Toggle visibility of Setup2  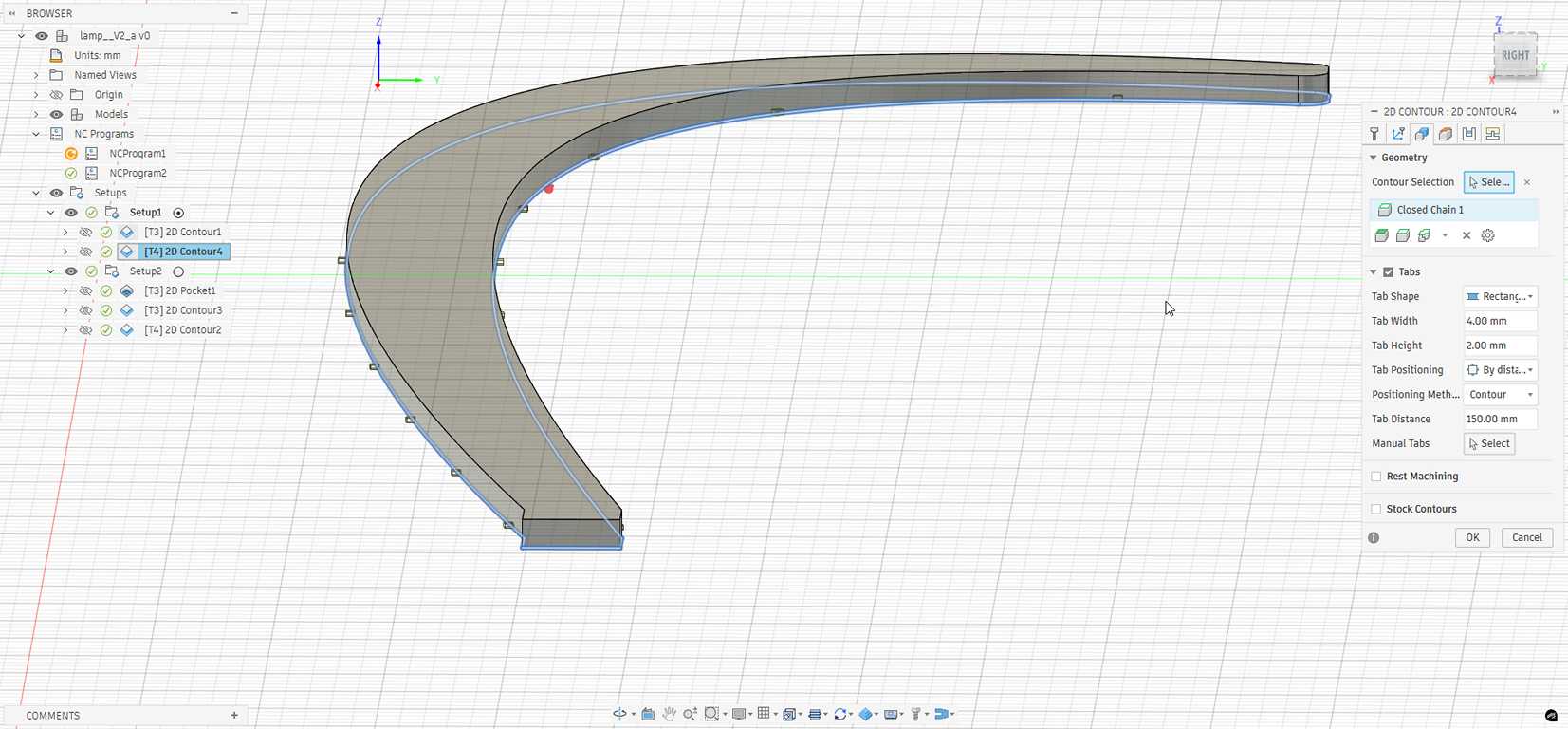tap(71, 271)
